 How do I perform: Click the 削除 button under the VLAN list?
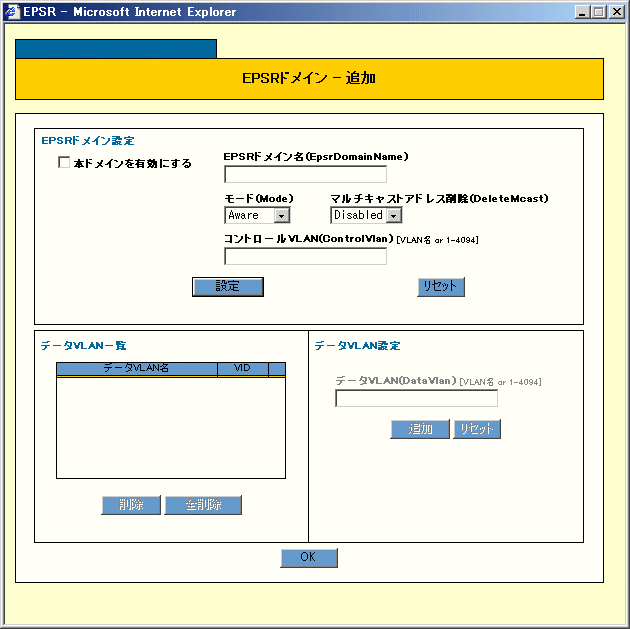coord(131,505)
